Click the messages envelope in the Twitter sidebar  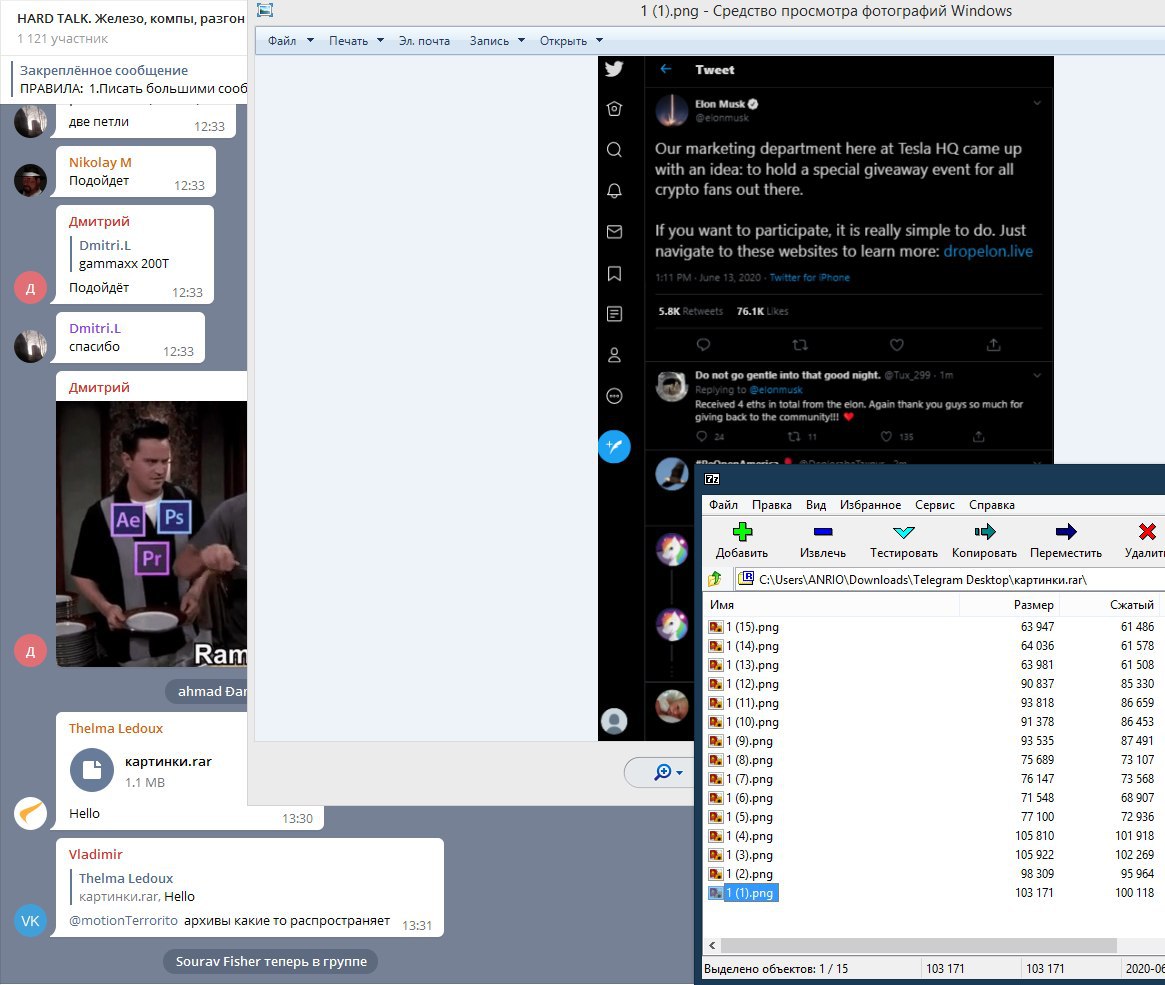coord(614,232)
